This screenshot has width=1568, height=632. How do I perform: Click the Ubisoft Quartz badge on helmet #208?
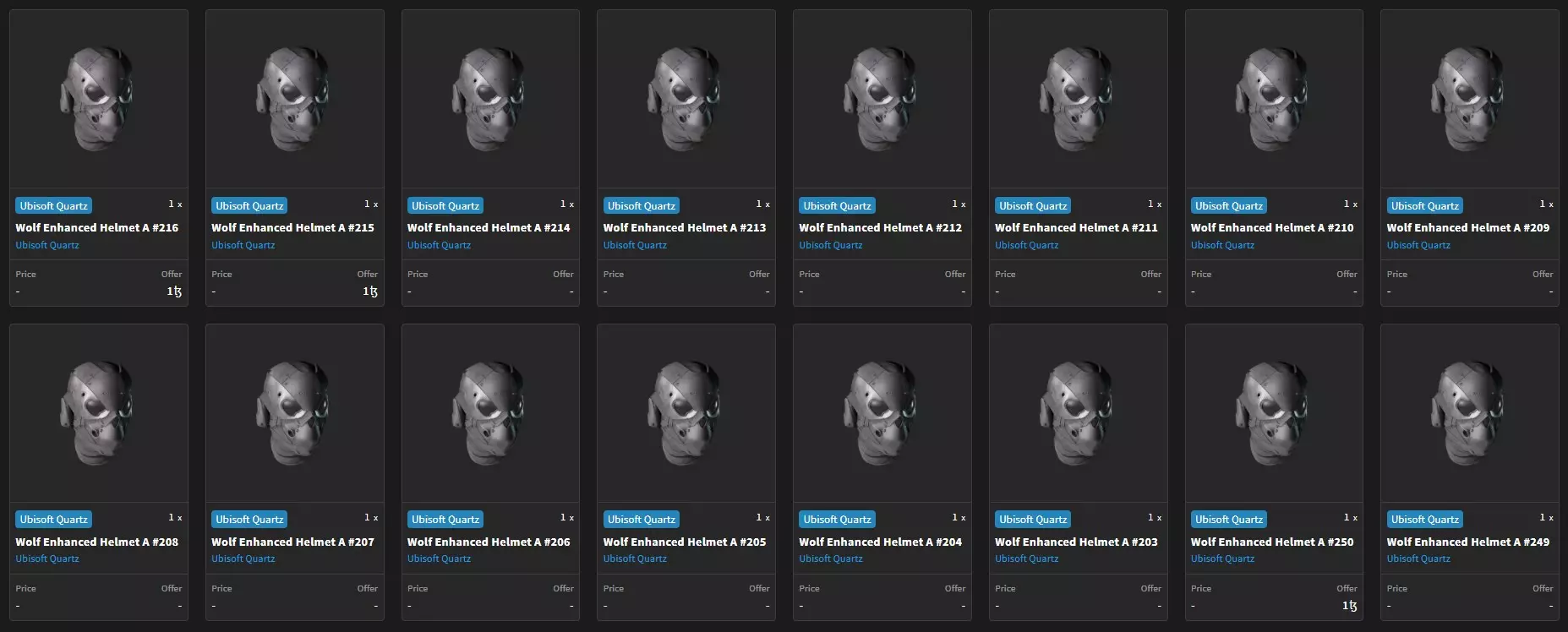tap(53, 520)
